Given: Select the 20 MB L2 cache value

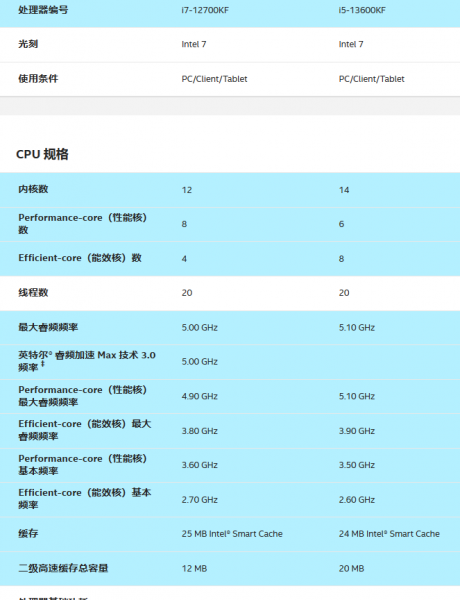Looking at the screenshot, I should (351, 569).
